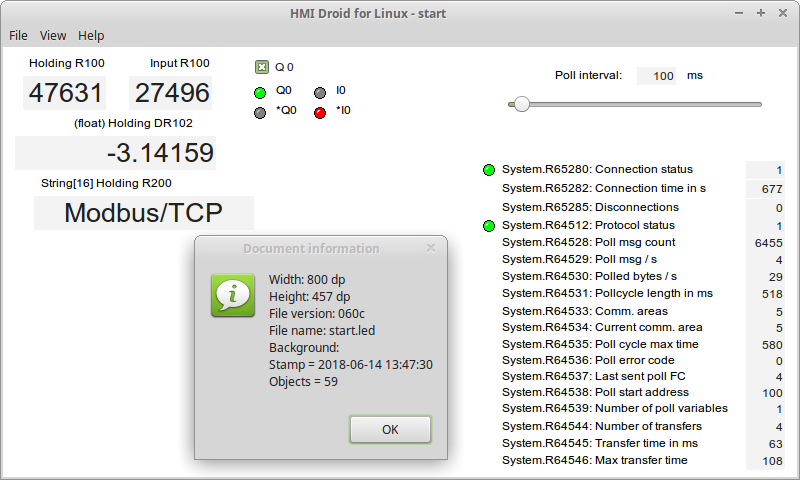
Task: Click the Holding R100 value 47631
Action: click(65, 93)
